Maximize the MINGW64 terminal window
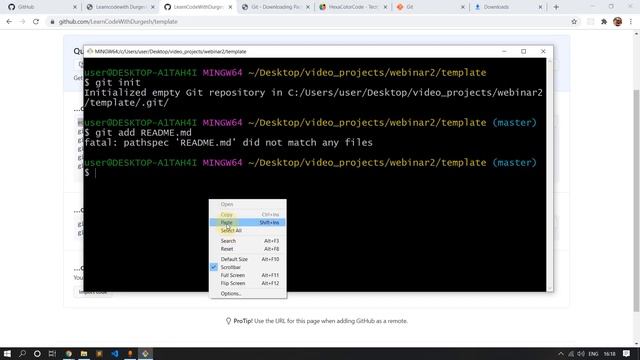640x360 pixels. (523, 51)
